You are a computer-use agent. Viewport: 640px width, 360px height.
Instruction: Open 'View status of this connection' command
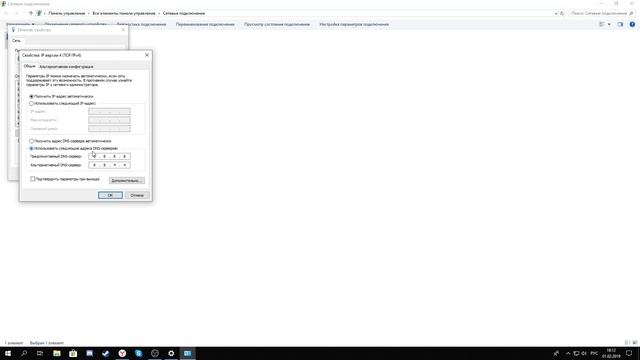point(277,24)
